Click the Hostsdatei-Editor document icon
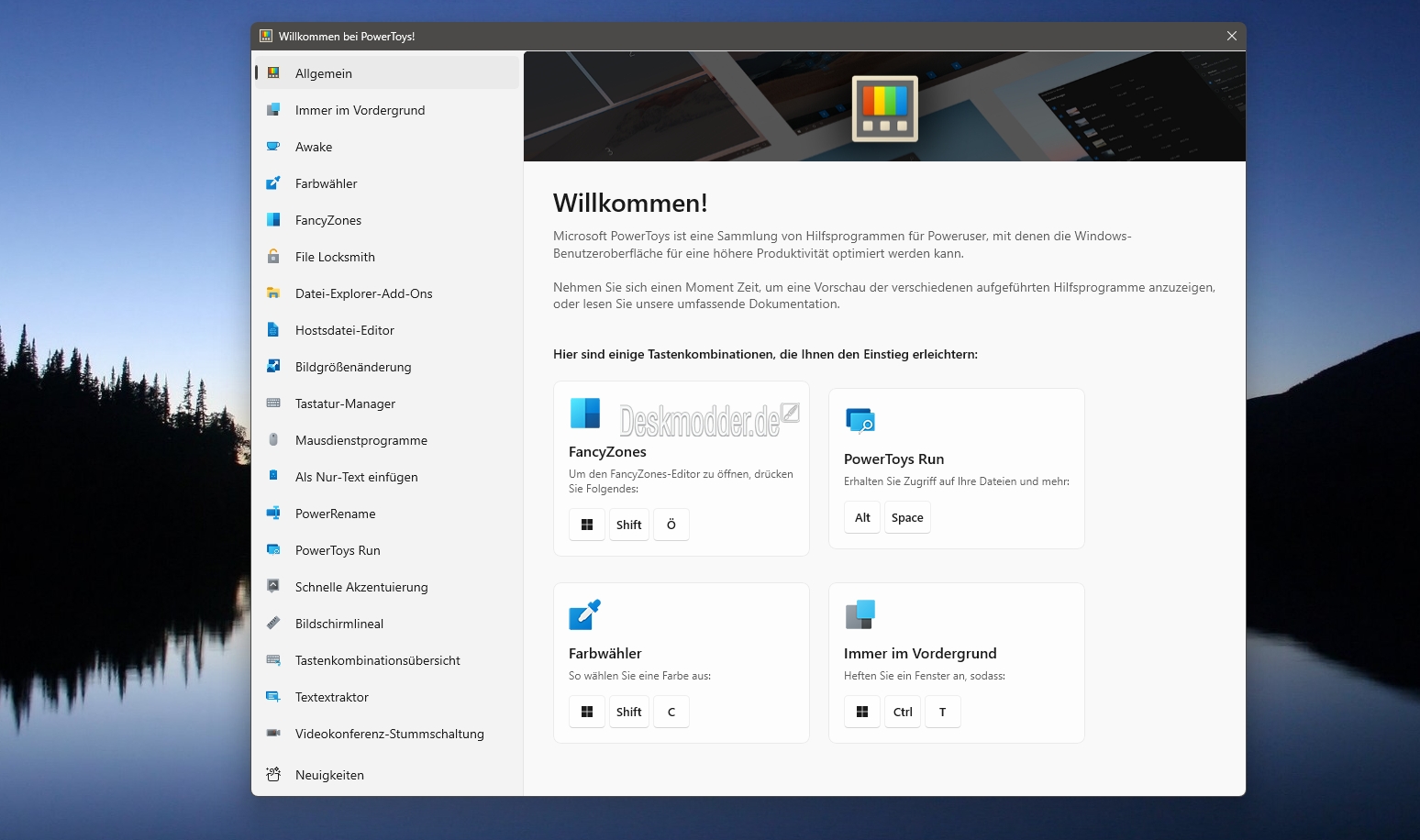The image size is (1420, 840). (x=273, y=329)
